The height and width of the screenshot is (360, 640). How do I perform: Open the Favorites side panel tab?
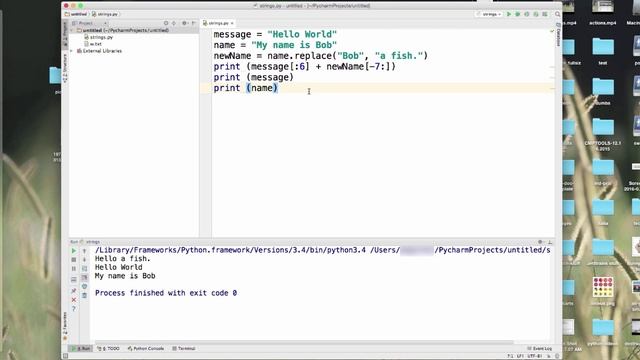65,326
